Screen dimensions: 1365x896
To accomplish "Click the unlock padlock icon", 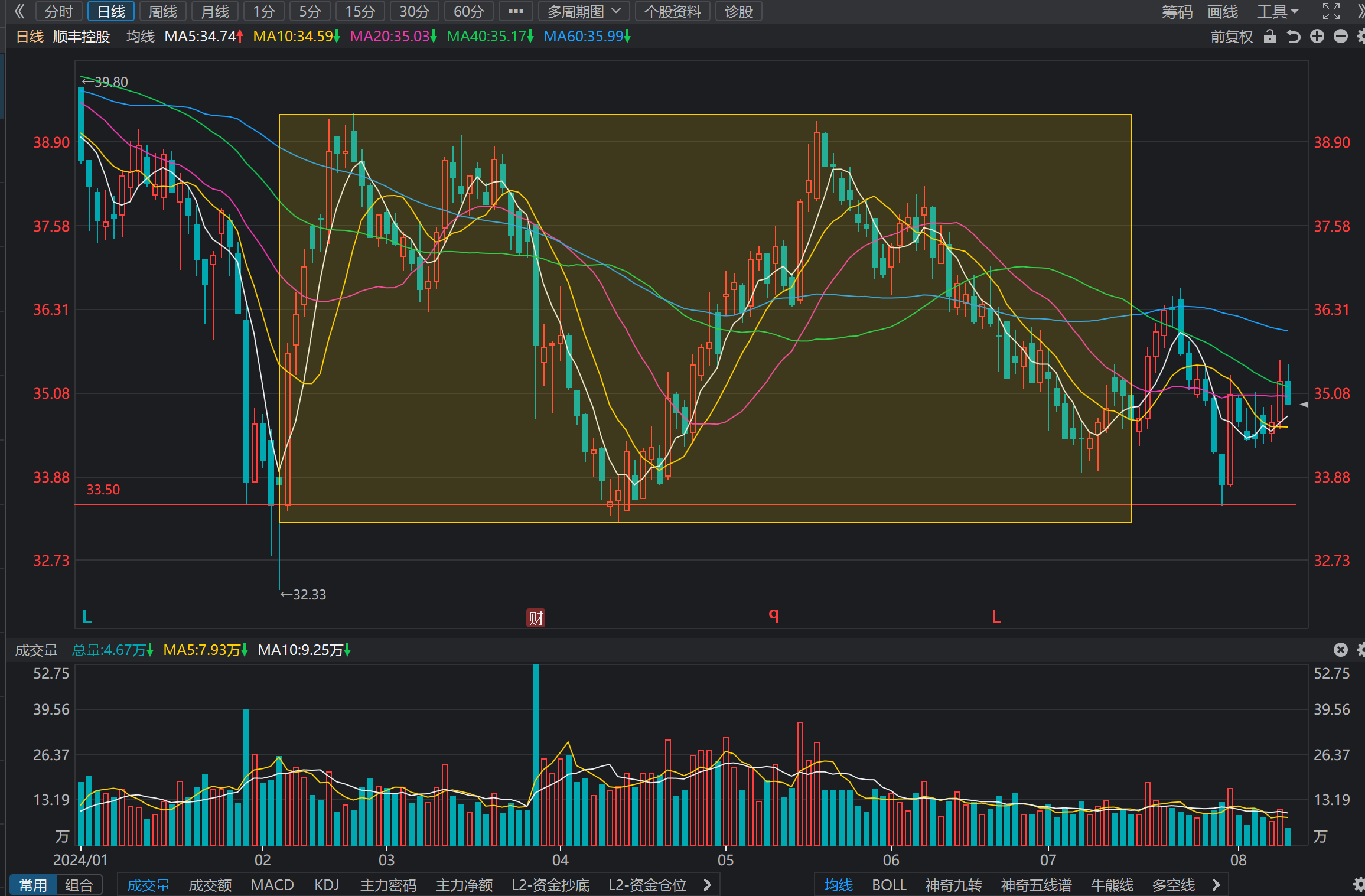I will (1269, 37).
